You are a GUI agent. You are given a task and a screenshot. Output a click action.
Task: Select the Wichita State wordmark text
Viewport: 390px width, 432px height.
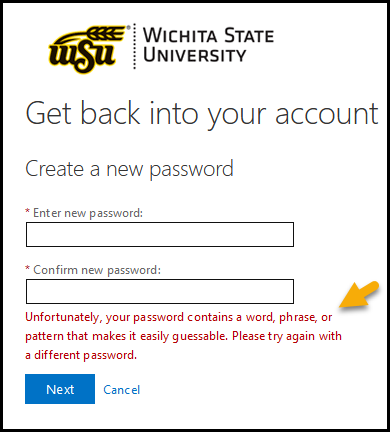pyautogui.click(x=208, y=35)
